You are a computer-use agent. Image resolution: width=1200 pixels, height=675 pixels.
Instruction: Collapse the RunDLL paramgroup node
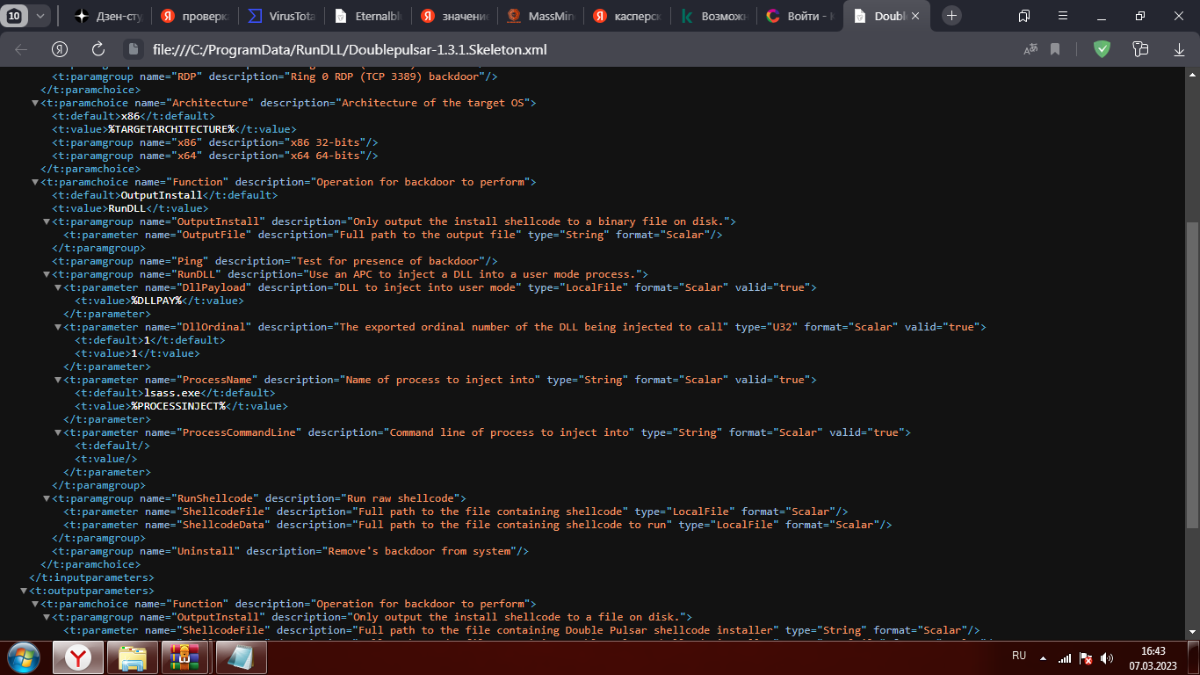coord(48,274)
